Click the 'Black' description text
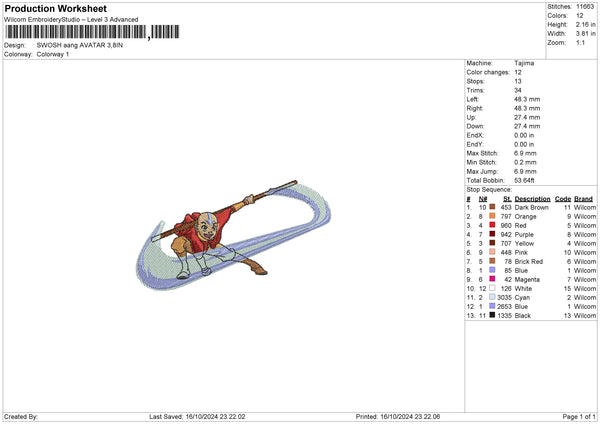 [523, 316]
